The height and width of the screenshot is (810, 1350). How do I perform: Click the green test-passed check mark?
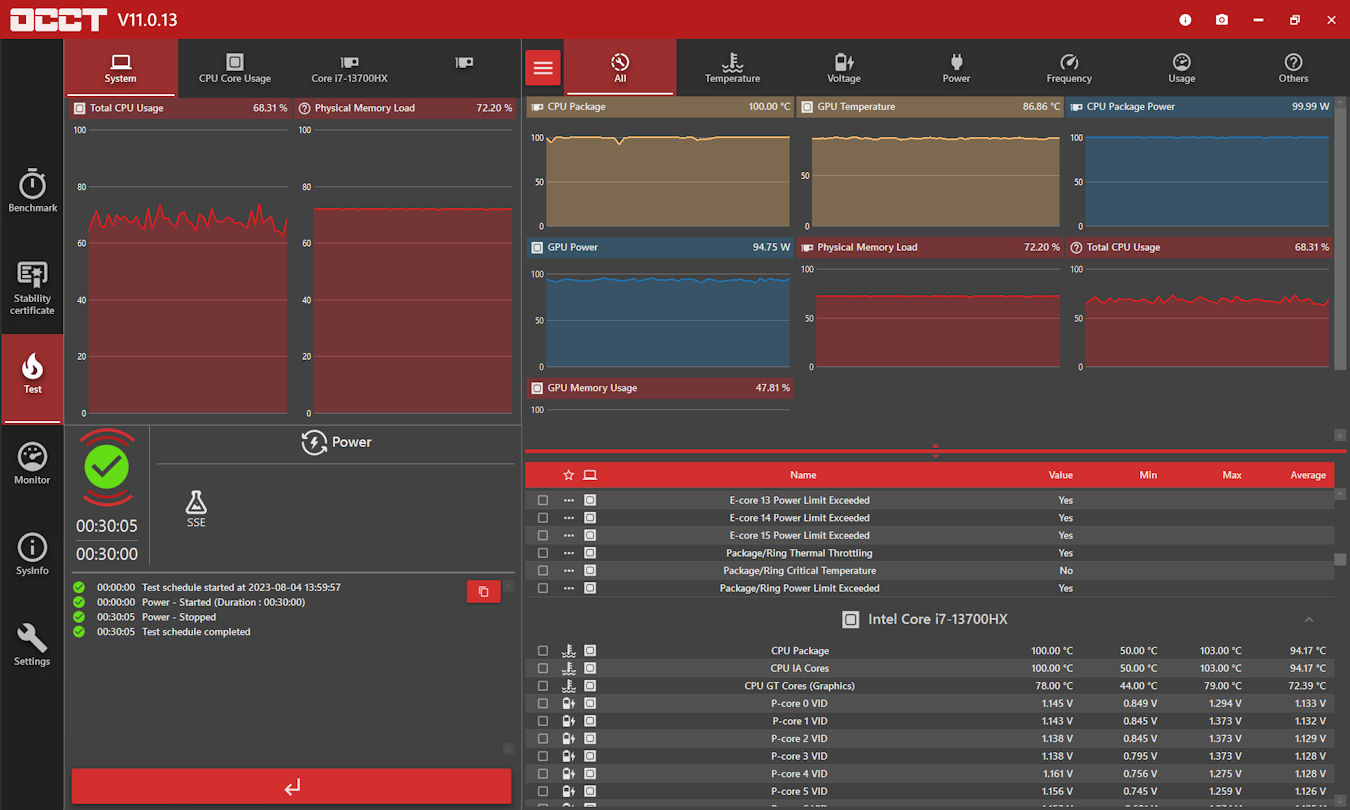point(108,465)
